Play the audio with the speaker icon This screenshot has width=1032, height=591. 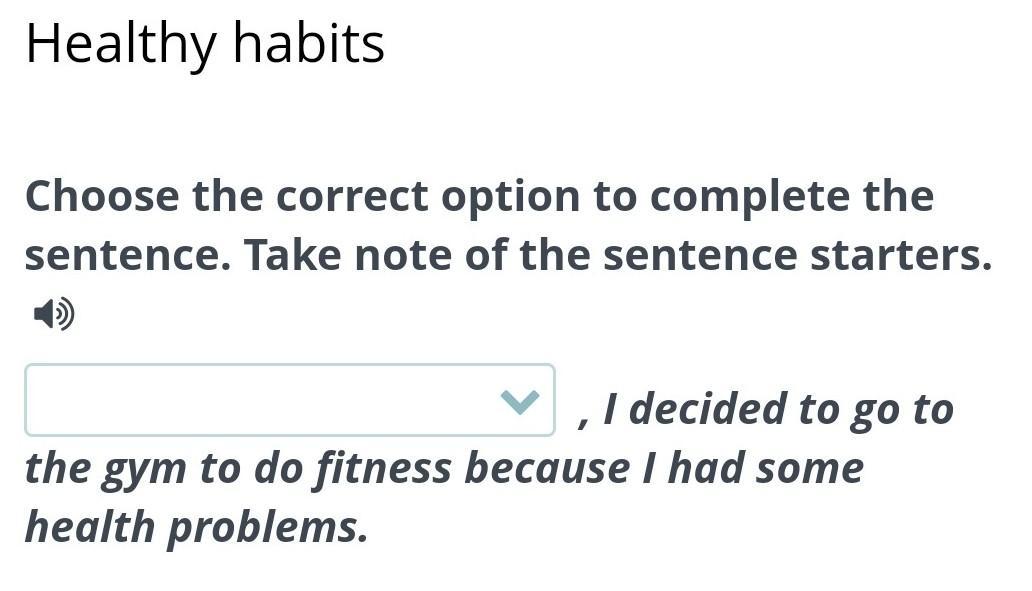pyautogui.click(x=54, y=315)
